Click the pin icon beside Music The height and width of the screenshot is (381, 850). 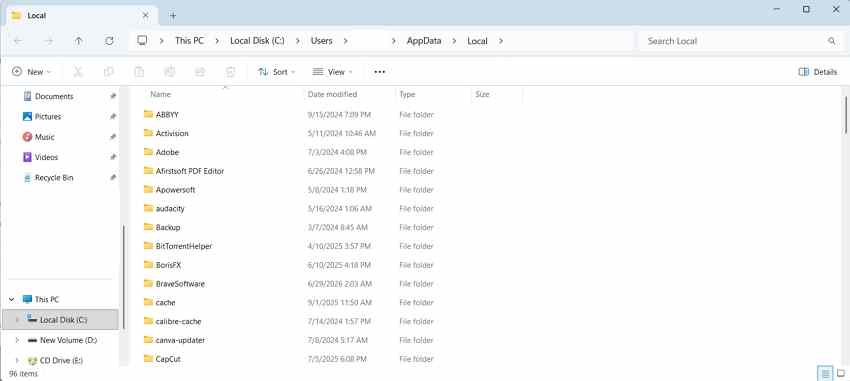click(113, 137)
